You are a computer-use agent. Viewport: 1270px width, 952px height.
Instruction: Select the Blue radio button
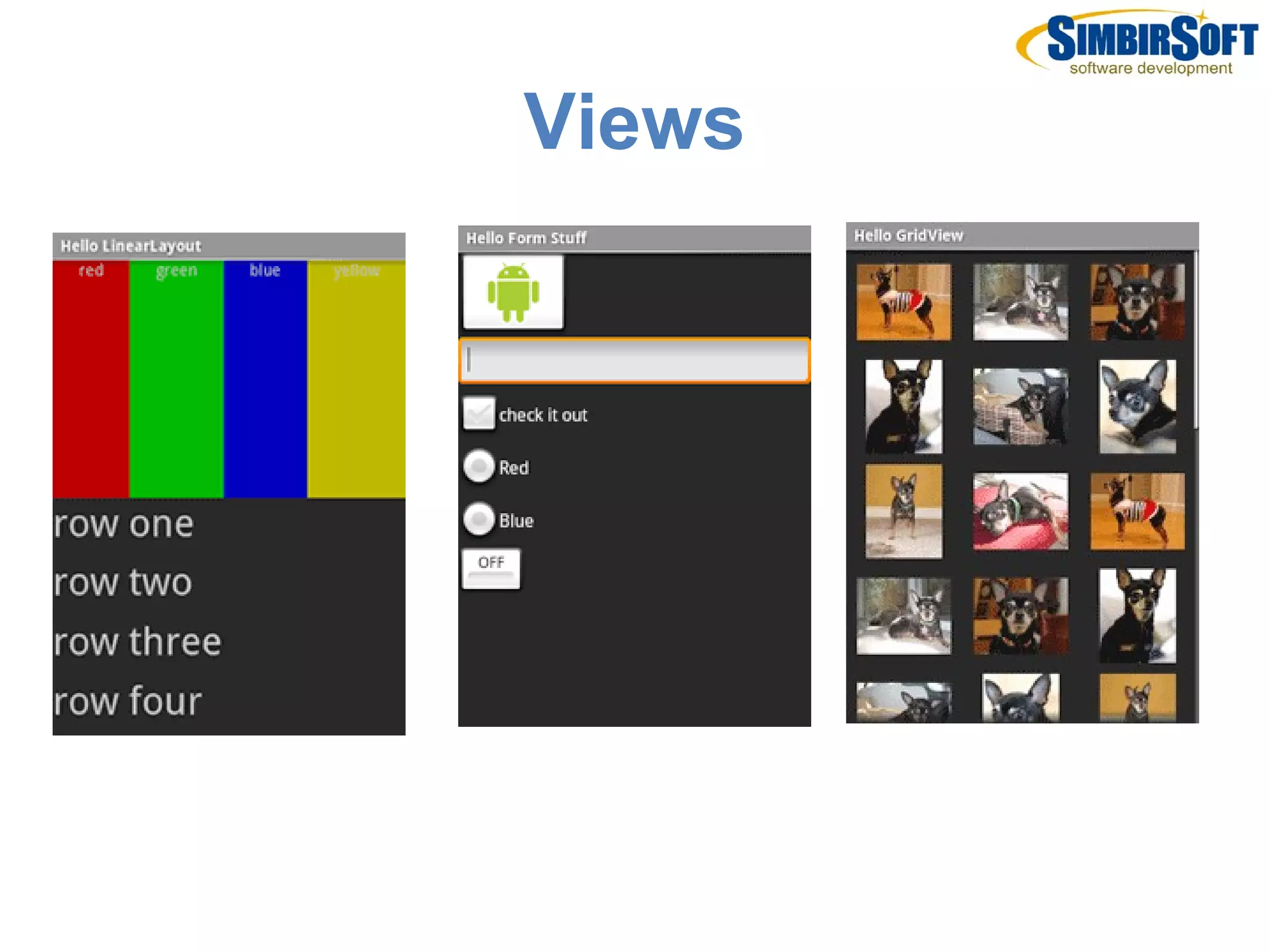[x=479, y=519]
